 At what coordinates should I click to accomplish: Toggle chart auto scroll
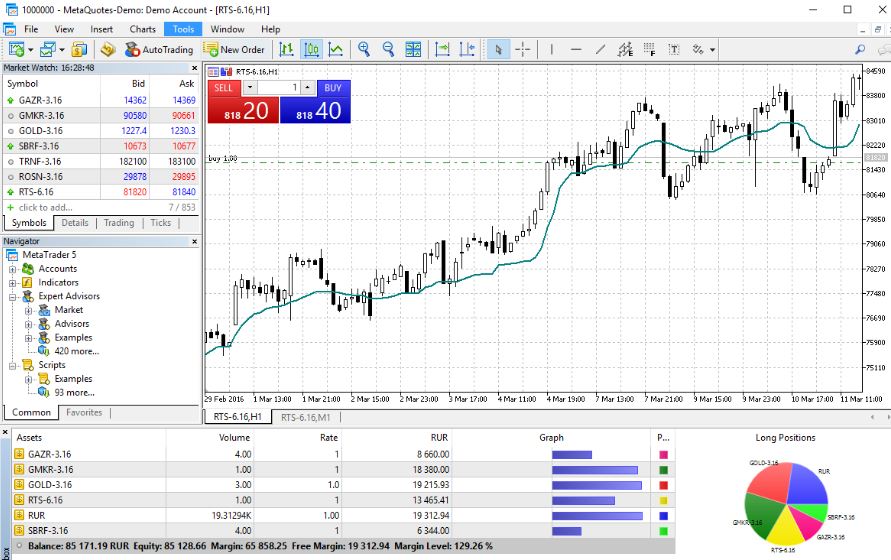click(x=442, y=49)
